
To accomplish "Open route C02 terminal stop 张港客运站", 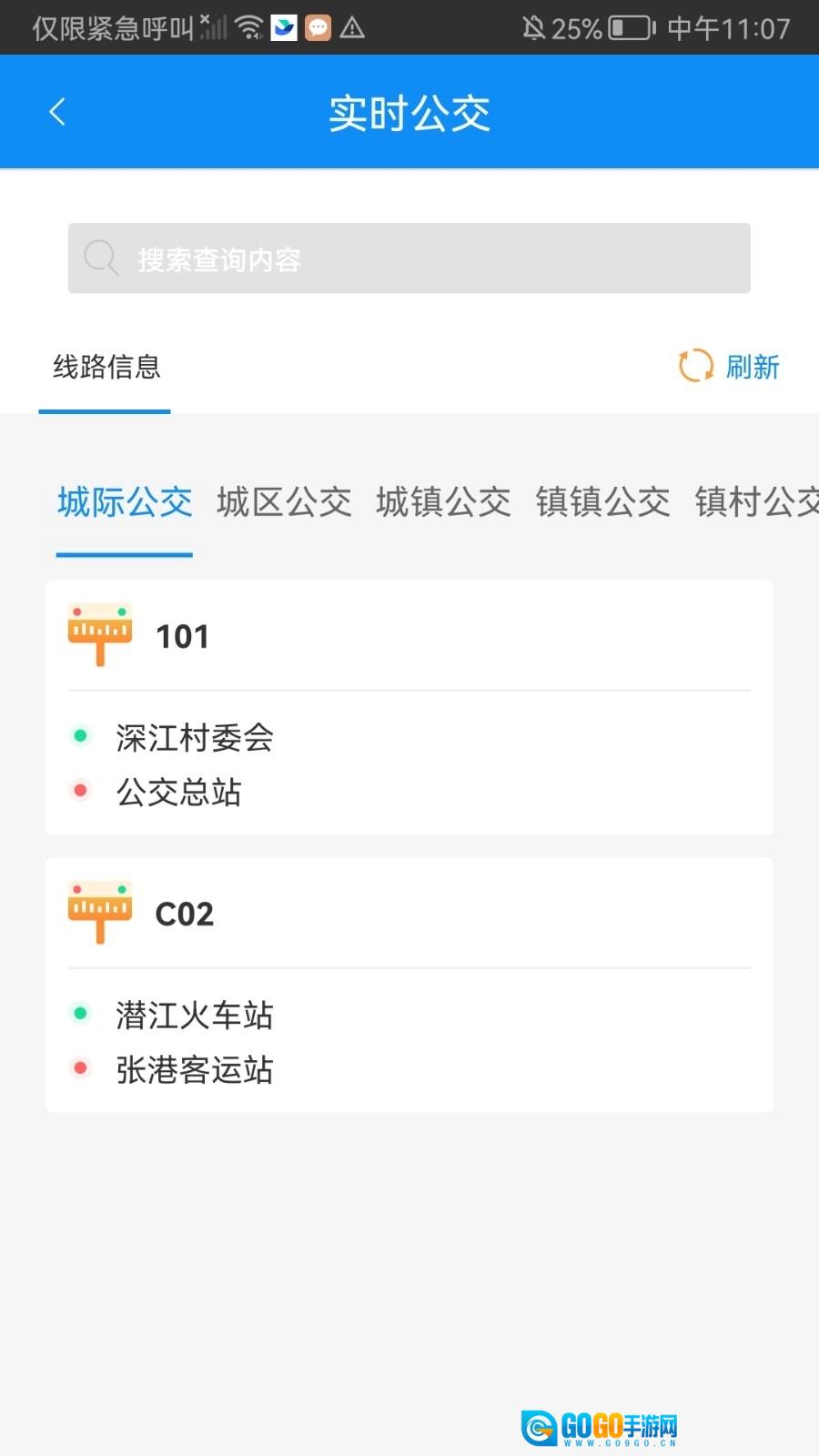I will click(x=195, y=1069).
